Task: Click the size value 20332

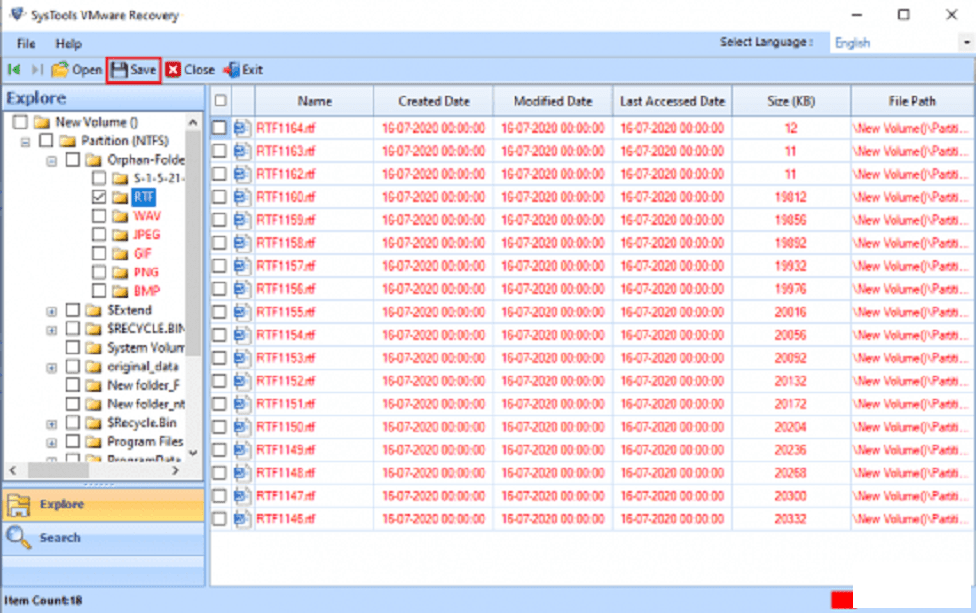Action: [x=791, y=519]
